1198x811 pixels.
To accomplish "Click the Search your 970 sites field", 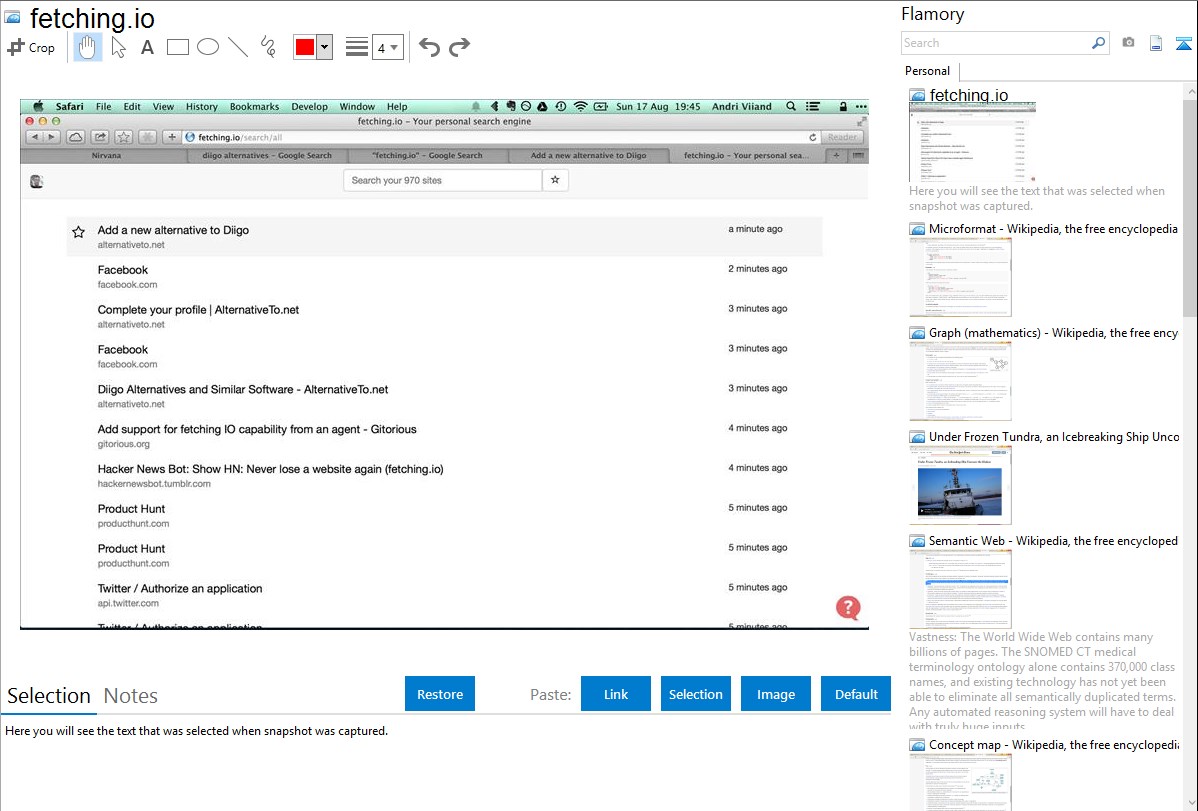I will 443,180.
